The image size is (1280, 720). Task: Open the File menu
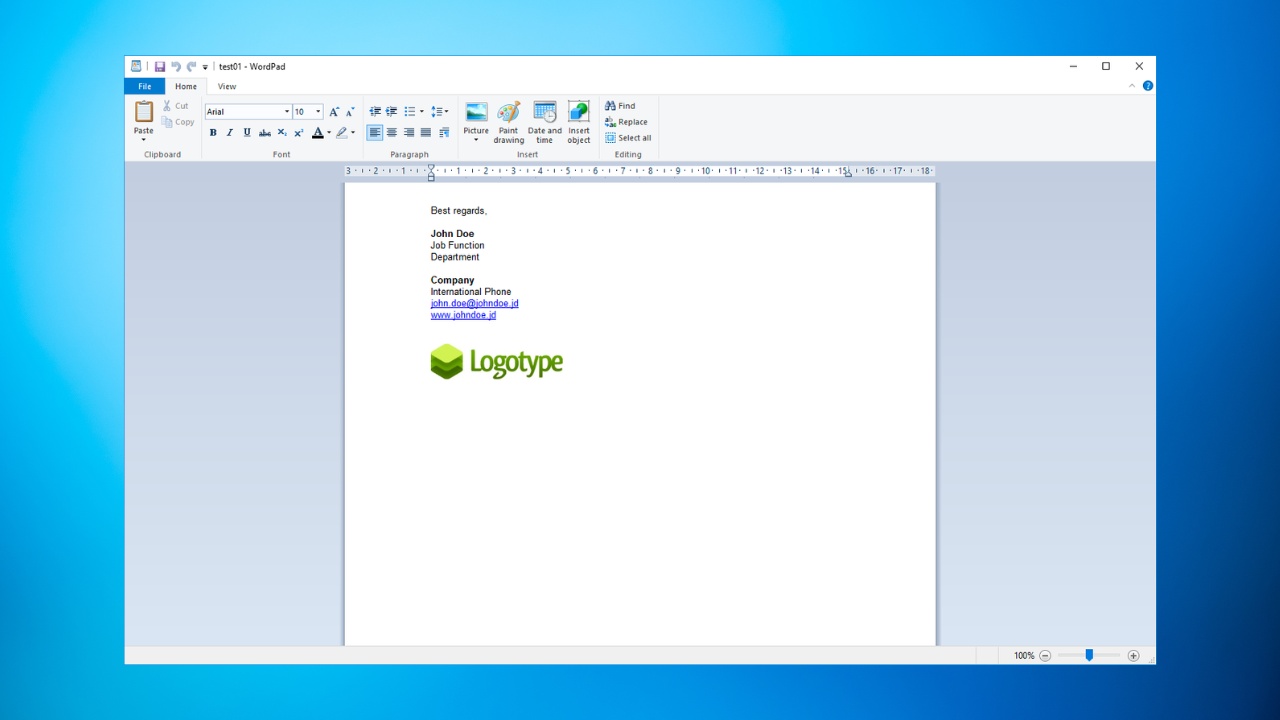(145, 87)
